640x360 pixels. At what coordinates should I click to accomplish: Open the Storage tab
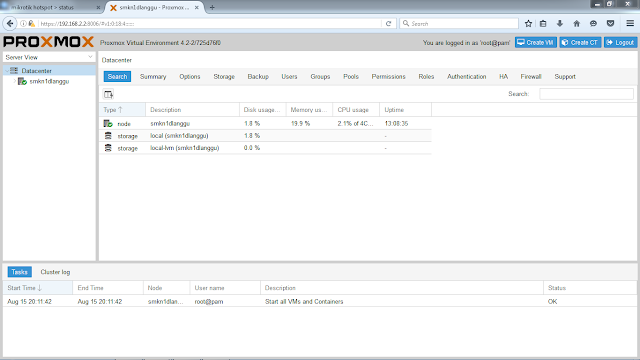pyautogui.click(x=224, y=76)
